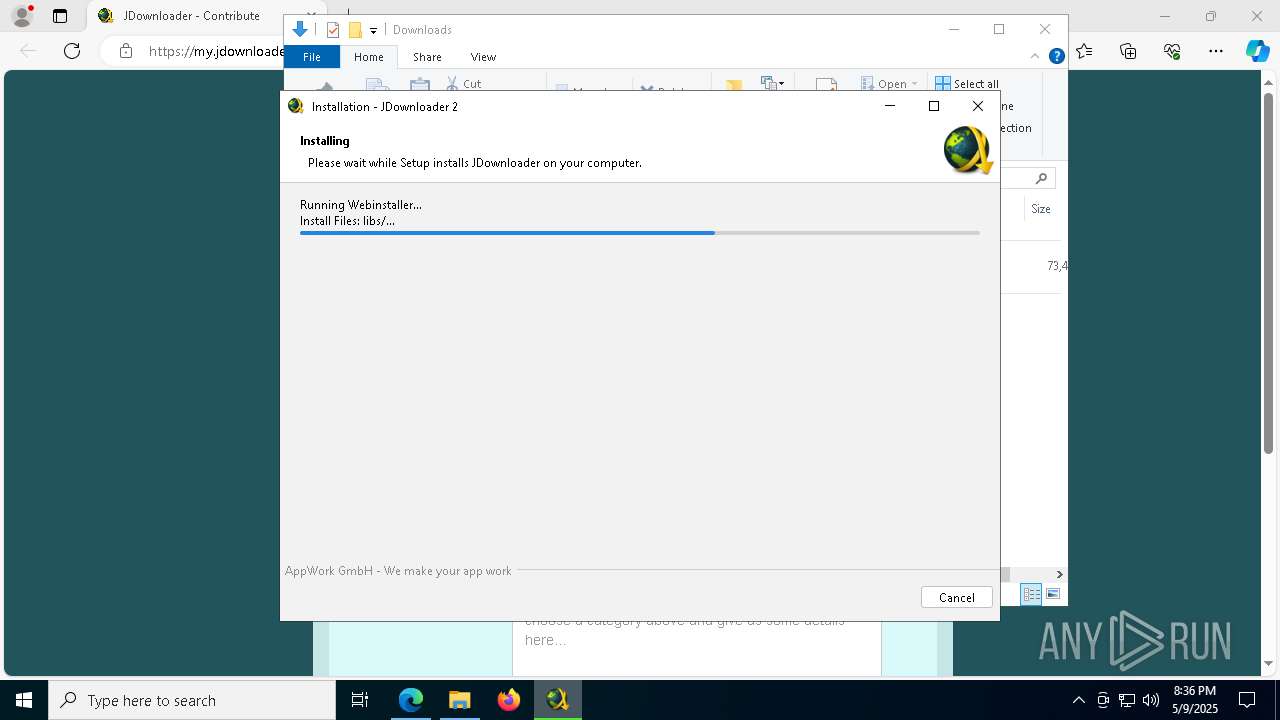This screenshot has width=1280, height=720.
Task: Open Task View on the taskbar
Action: pyautogui.click(x=360, y=700)
